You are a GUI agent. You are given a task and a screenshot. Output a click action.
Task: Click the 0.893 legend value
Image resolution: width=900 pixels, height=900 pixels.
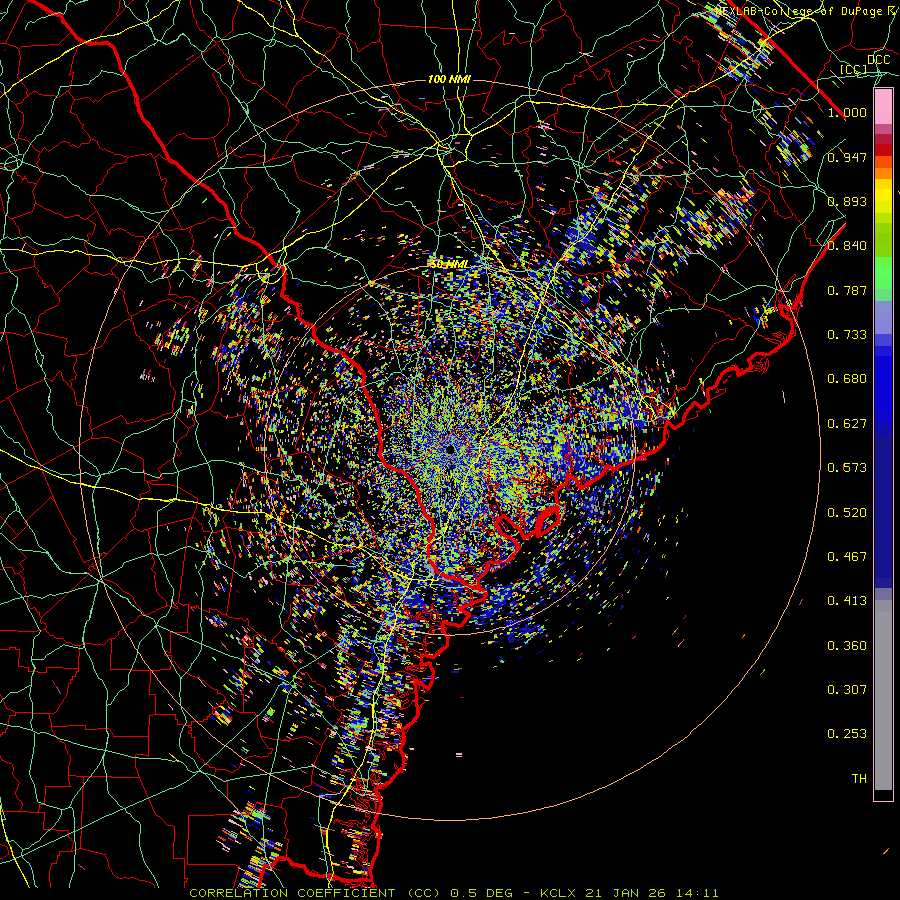pyautogui.click(x=847, y=201)
